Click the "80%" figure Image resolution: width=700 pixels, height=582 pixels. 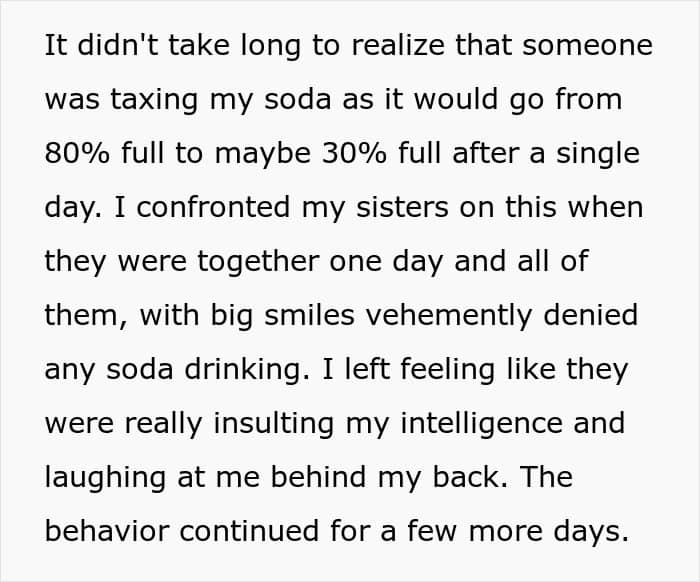77,153
